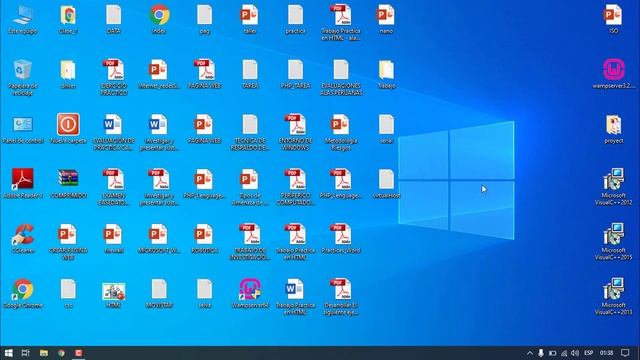
Task: Click the microphone tray icon
Action: pyautogui.click(x=541, y=353)
